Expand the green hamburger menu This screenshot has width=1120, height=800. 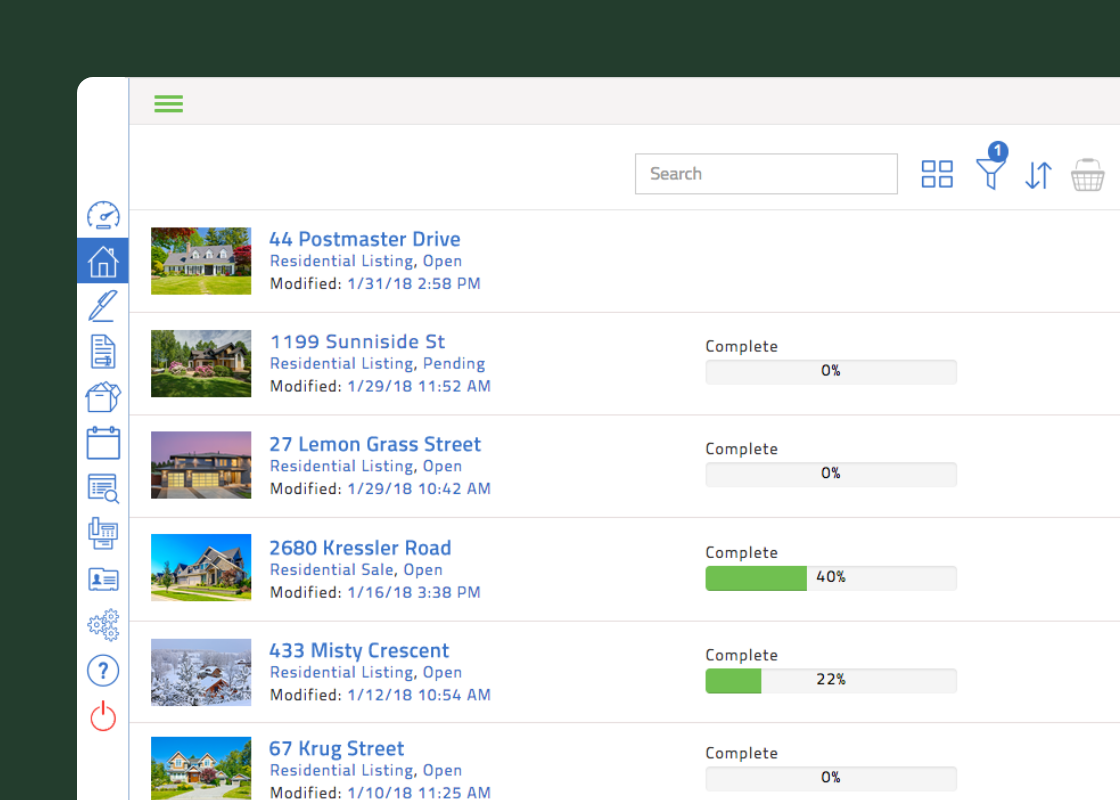click(x=169, y=104)
